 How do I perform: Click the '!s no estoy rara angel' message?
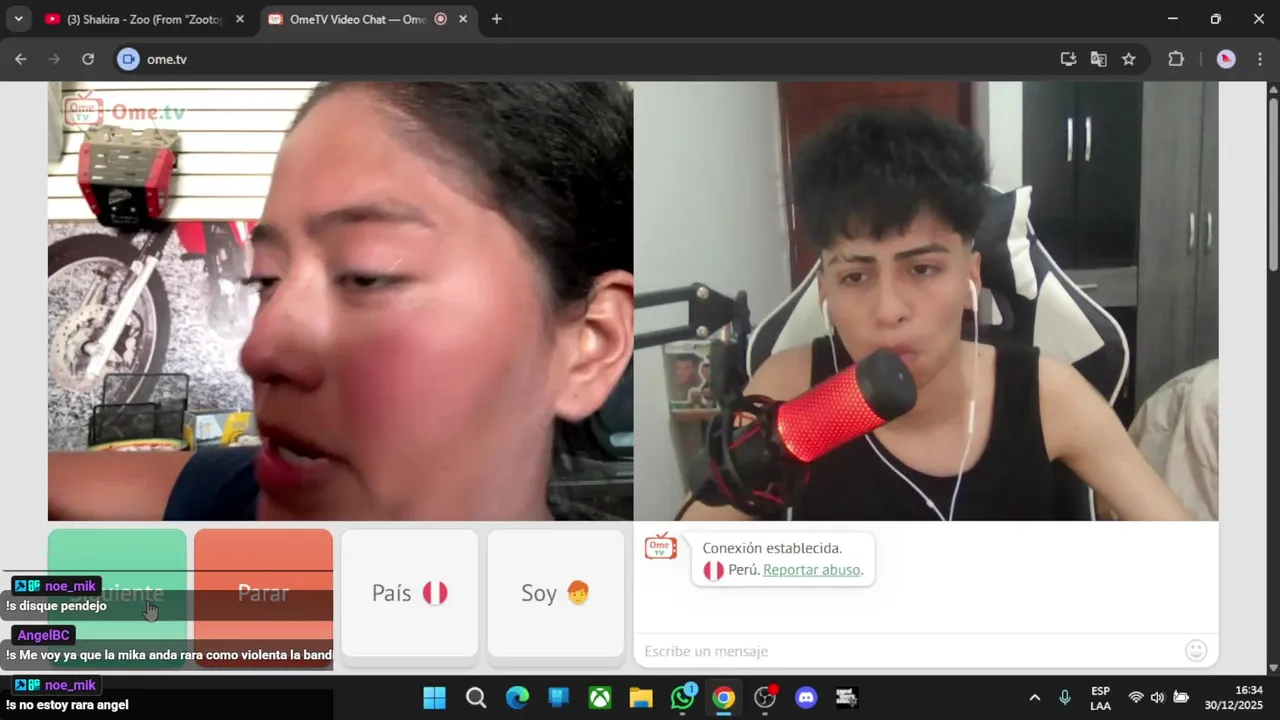click(67, 705)
